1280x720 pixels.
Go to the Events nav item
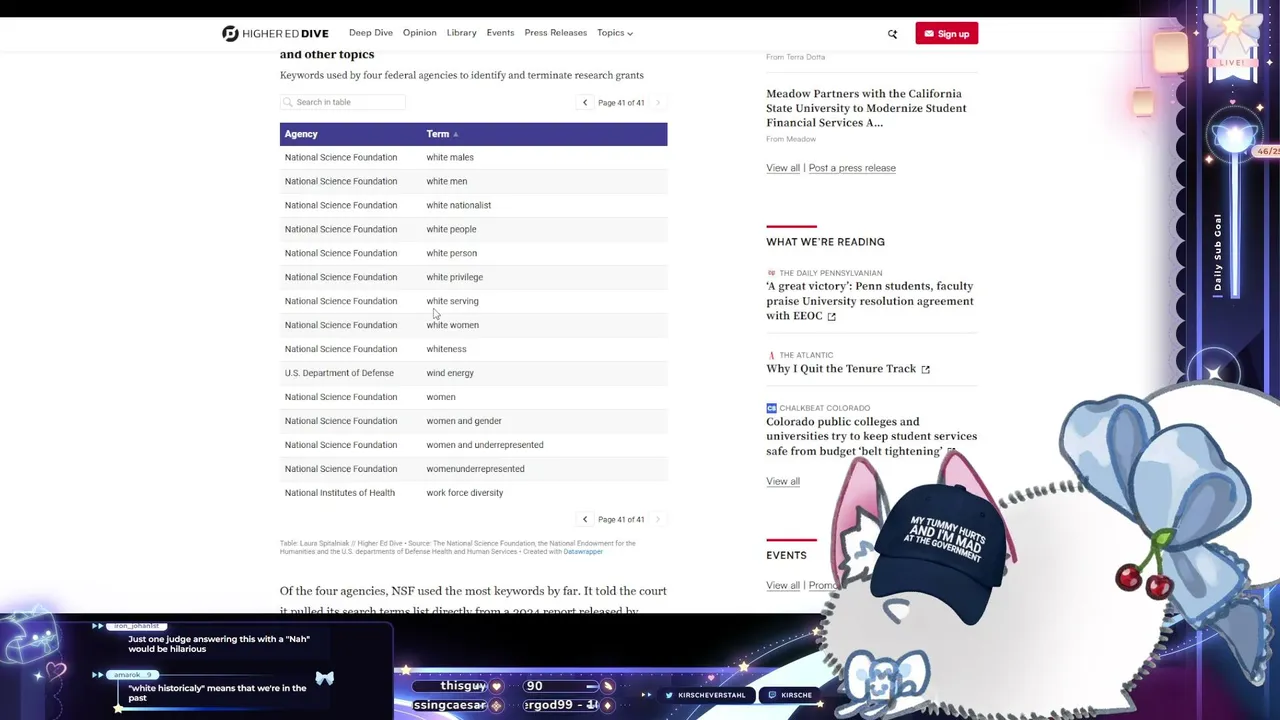pos(500,33)
